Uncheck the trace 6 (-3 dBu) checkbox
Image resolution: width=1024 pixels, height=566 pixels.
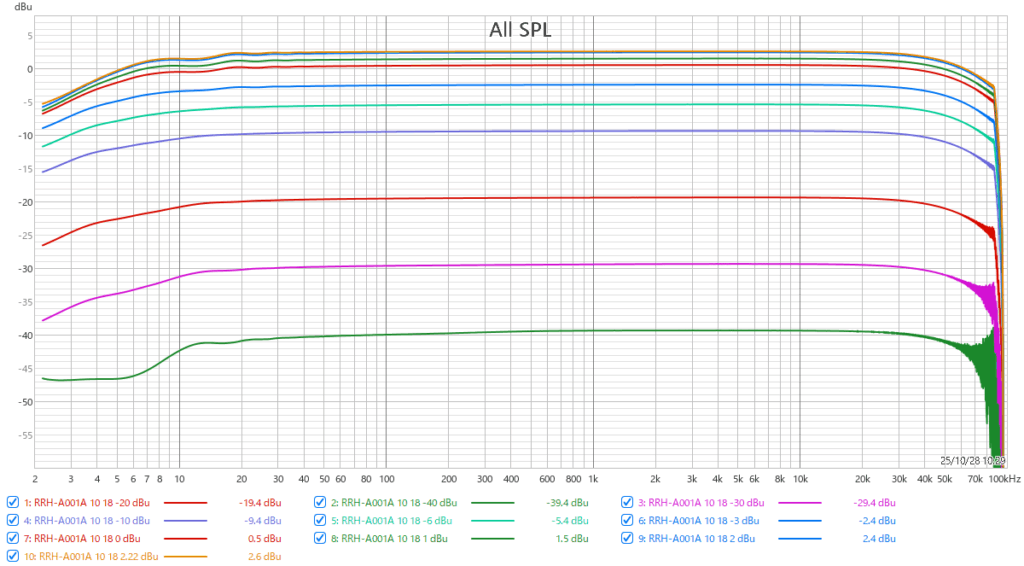tap(628, 520)
